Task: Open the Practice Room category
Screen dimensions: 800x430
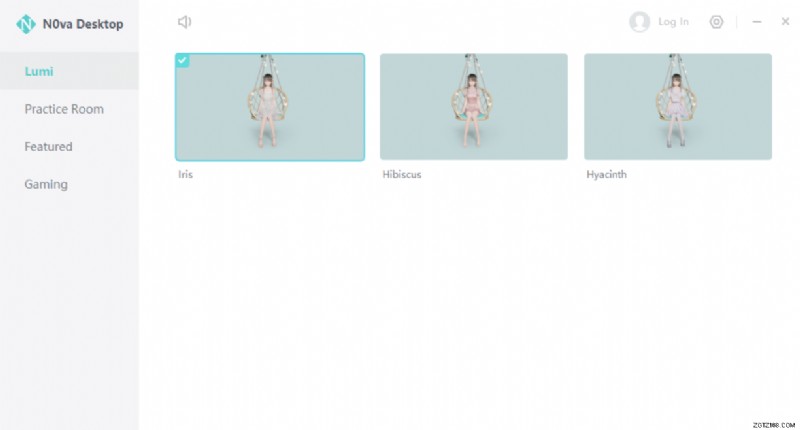Action: (64, 109)
